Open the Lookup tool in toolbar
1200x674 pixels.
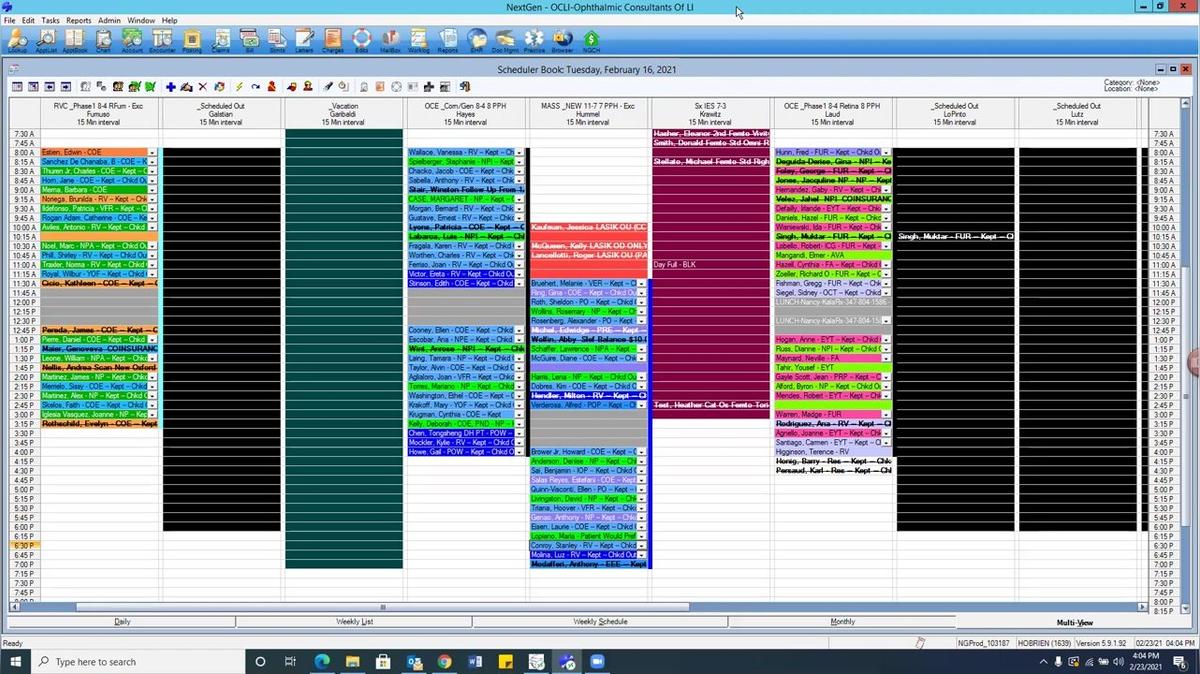(x=17, y=40)
